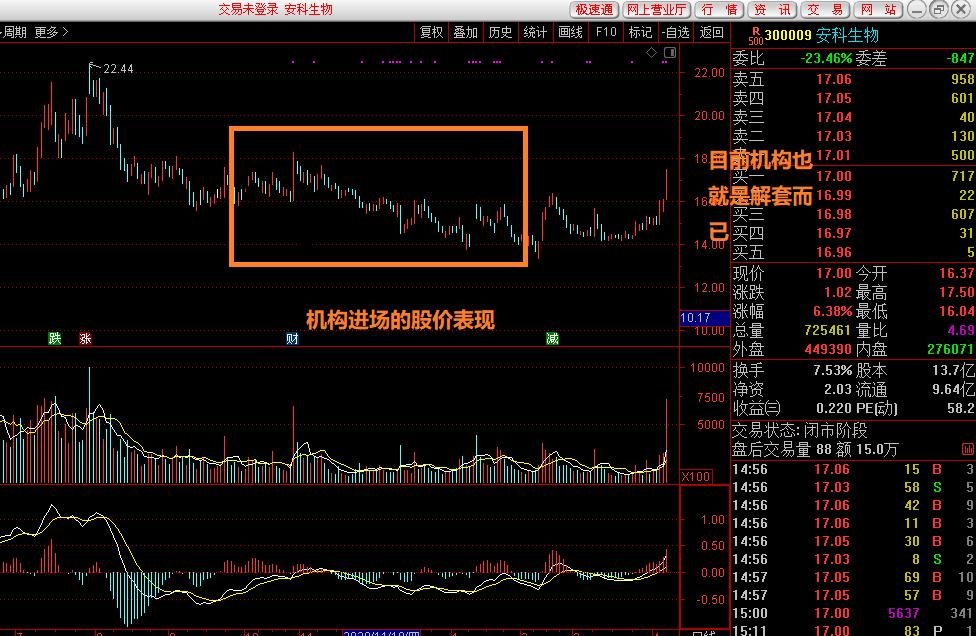Click the stock name 安科生物 in quote panel
The height and width of the screenshot is (636, 976).
pos(847,35)
